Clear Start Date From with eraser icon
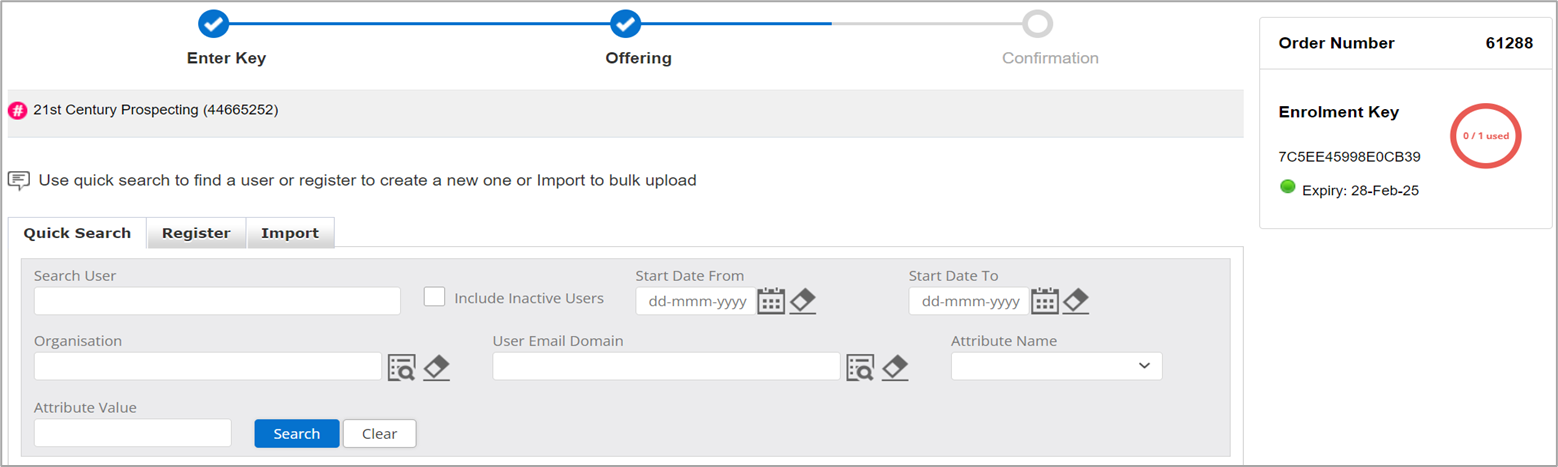 [x=803, y=301]
